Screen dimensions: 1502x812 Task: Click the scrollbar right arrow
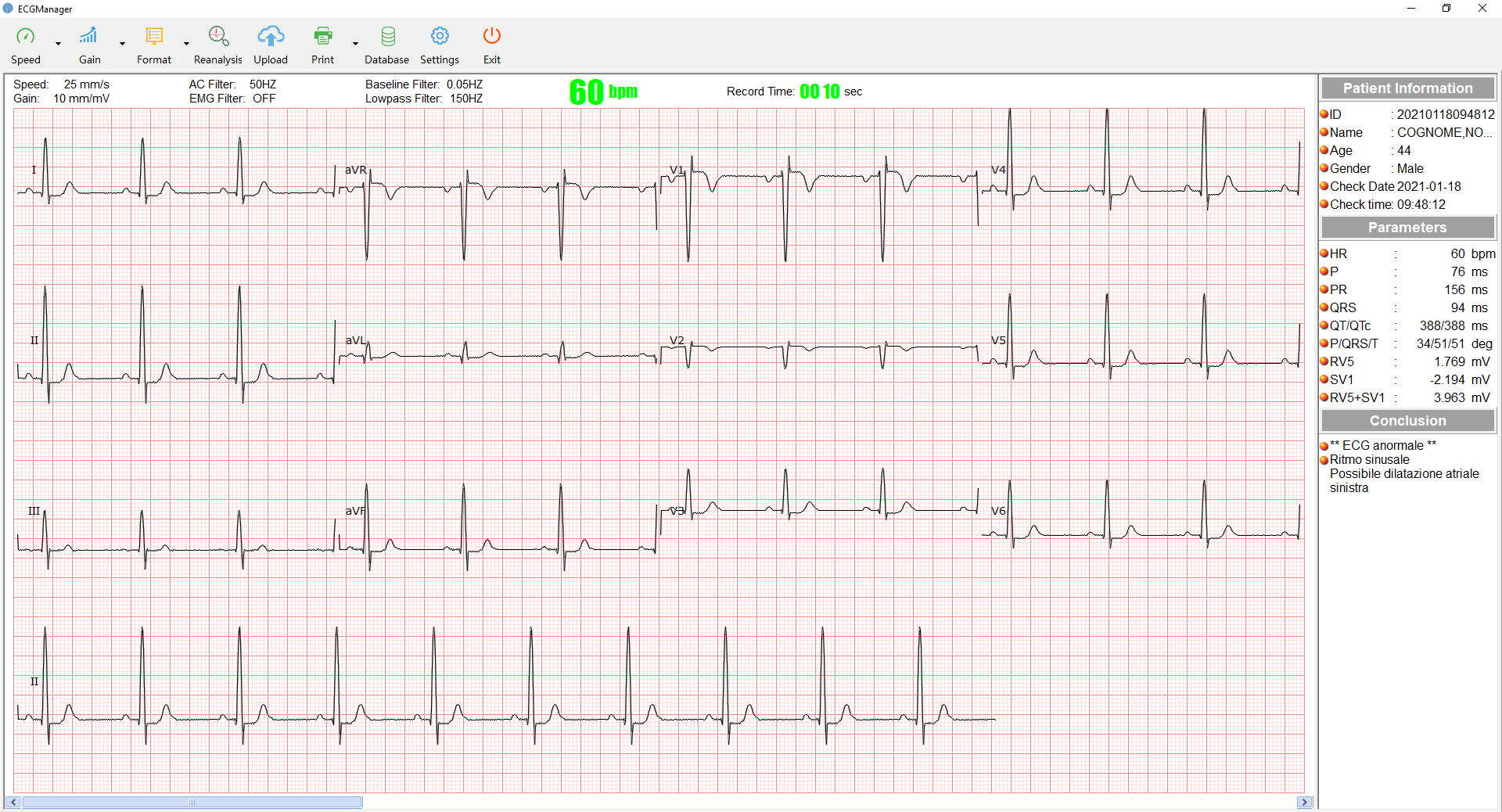pos(1304,802)
